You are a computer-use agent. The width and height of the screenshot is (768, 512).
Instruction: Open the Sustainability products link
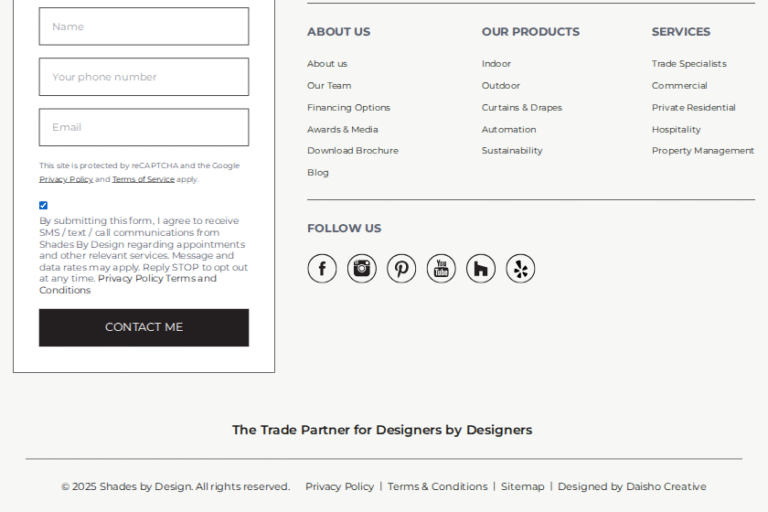(x=512, y=150)
